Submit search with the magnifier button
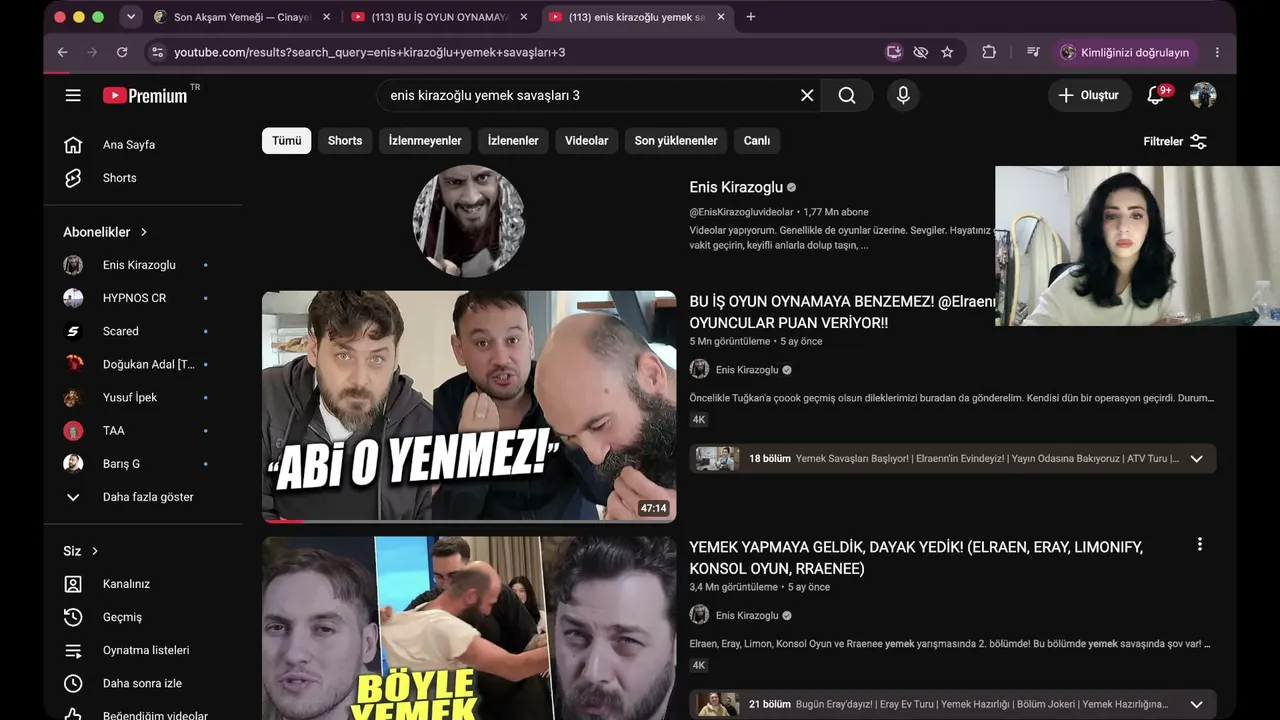This screenshot has width=1280, height=720. click(x=847, y=95)
